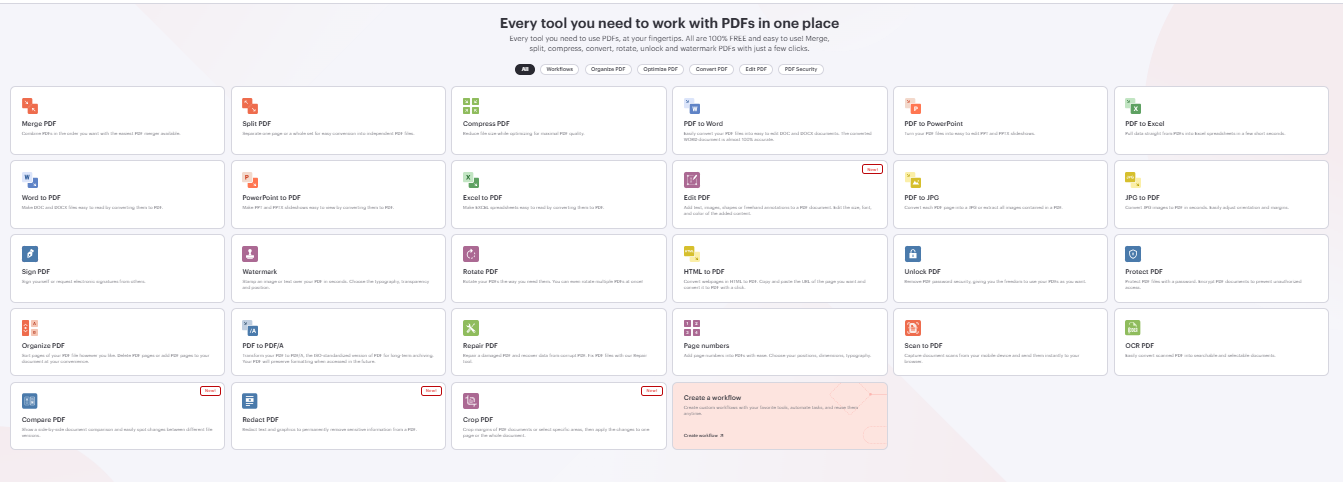Click the PDF to Excel icon
1343x496 pixels.
[x=1133, y=106]
